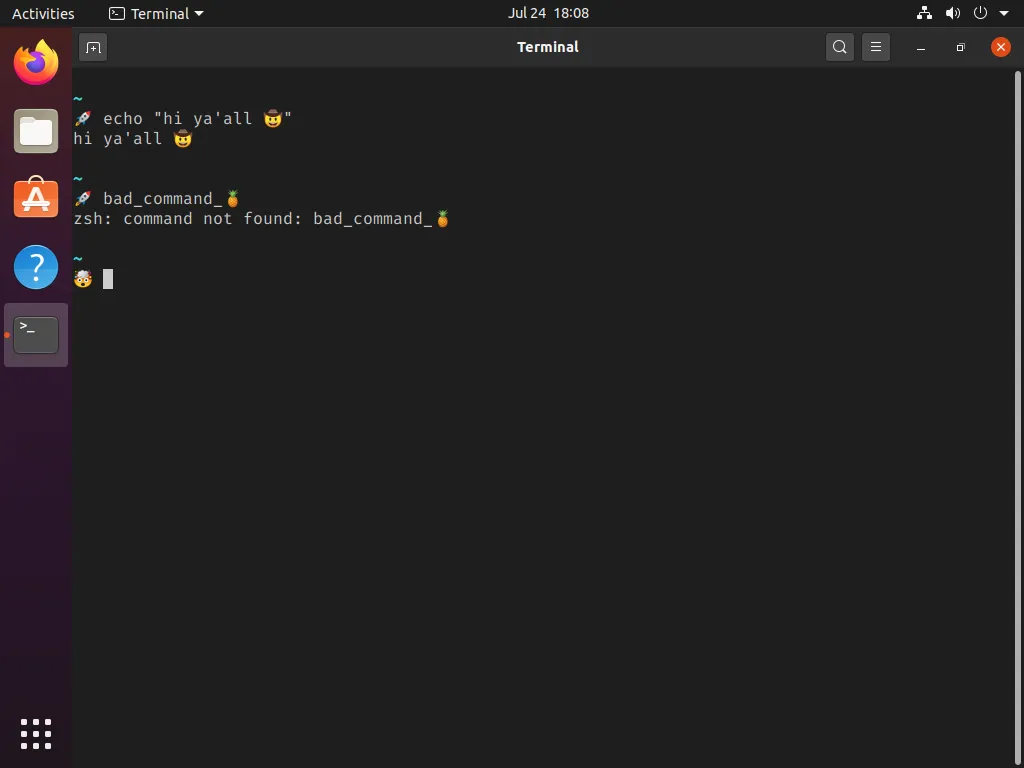Open Firefox from the dock

click(36, 64)
